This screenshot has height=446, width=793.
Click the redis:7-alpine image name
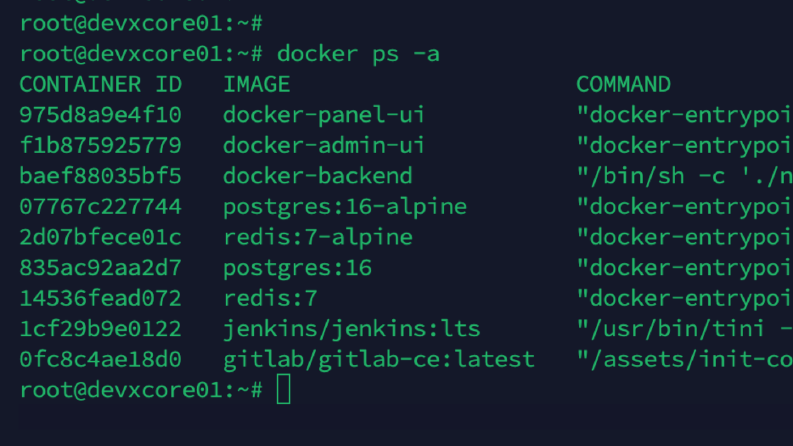coord(318,238)
